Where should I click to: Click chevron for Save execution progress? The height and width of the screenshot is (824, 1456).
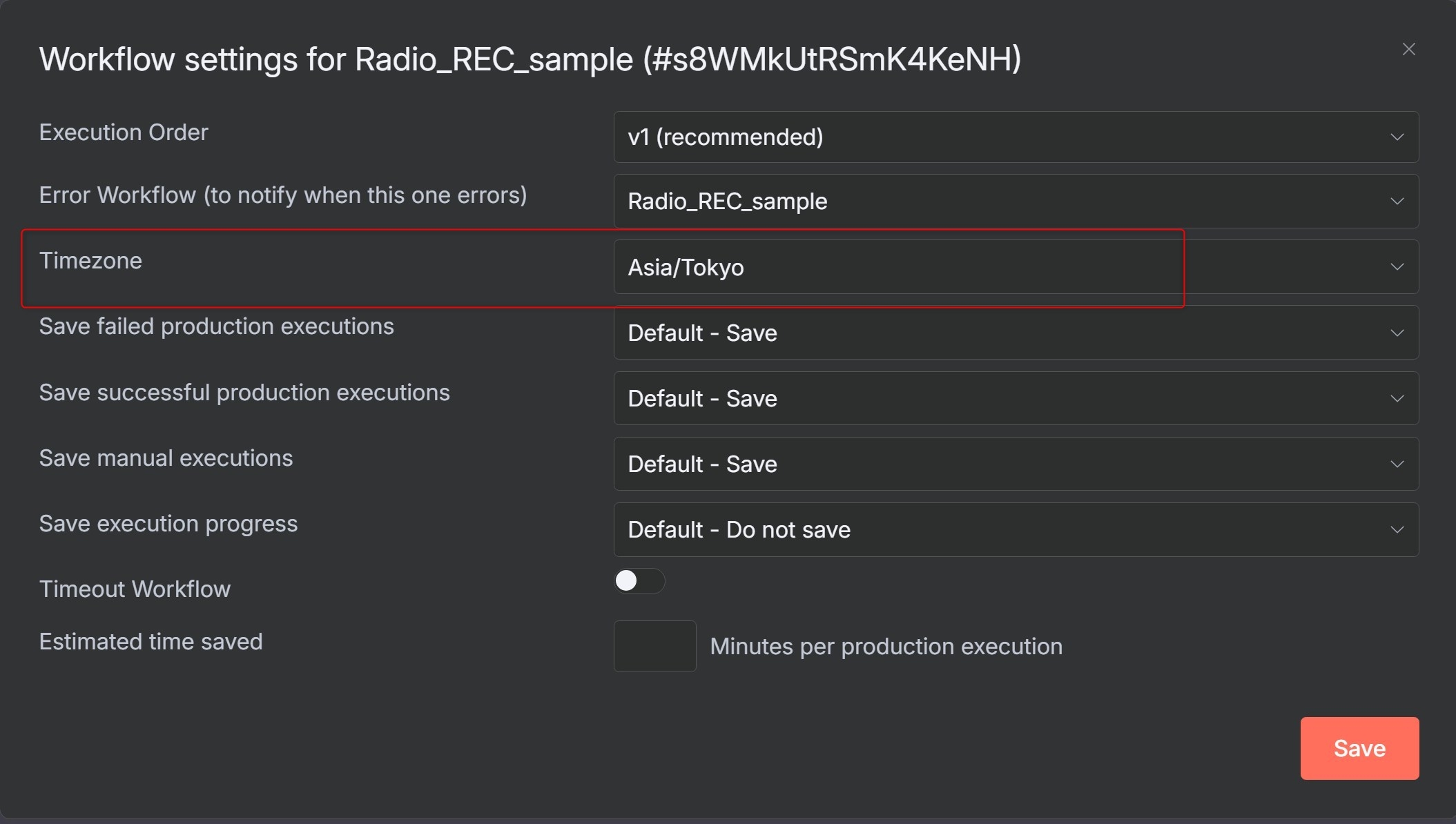(1397, 529)
